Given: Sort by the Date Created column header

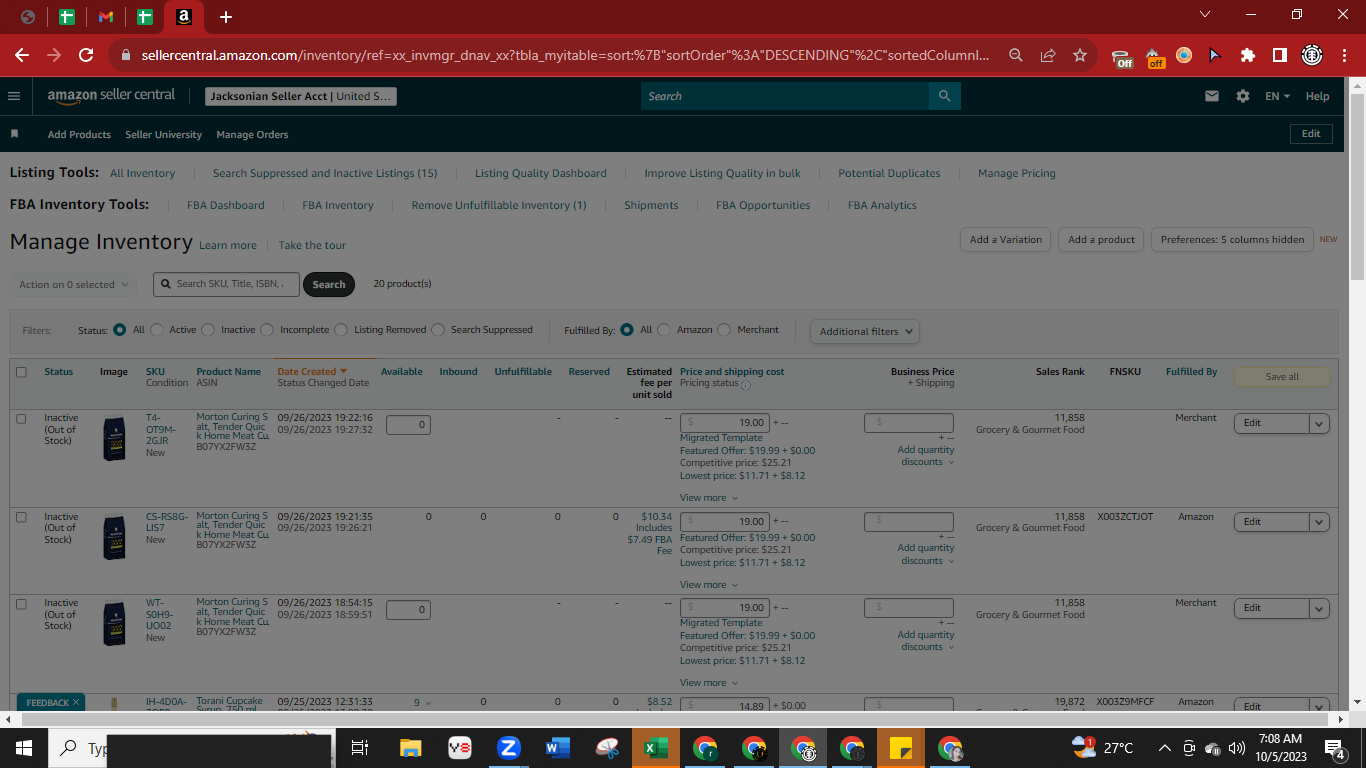Looking at the screenshot, I should (312, 372).
